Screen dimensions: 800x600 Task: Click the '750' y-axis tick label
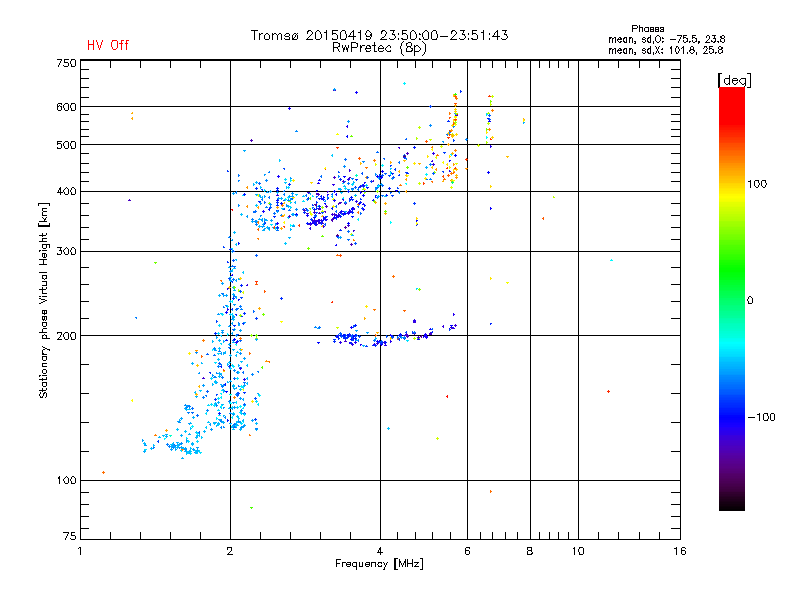click(x=66, y=63)
